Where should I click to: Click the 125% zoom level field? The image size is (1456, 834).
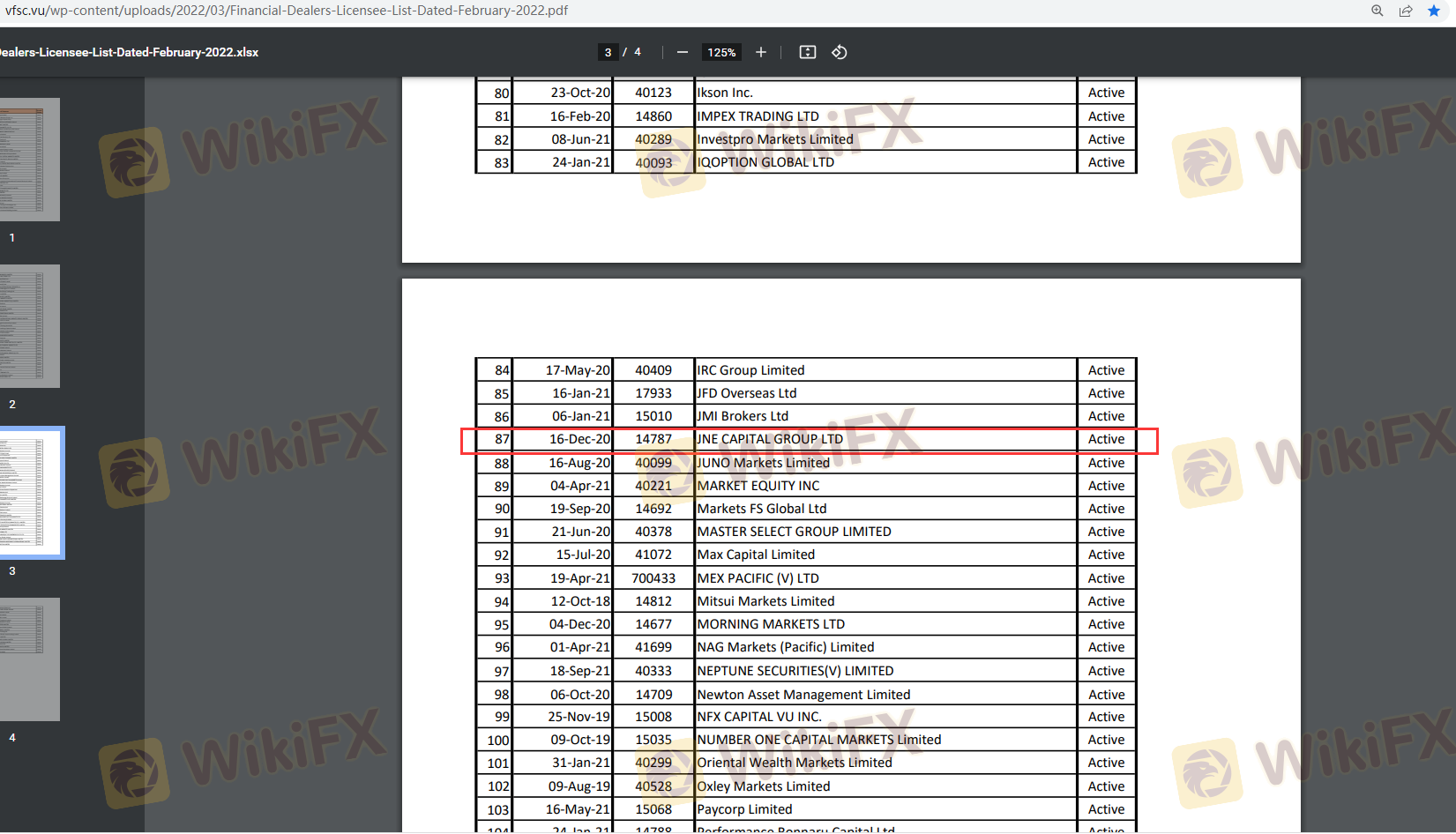pos(721,52)
